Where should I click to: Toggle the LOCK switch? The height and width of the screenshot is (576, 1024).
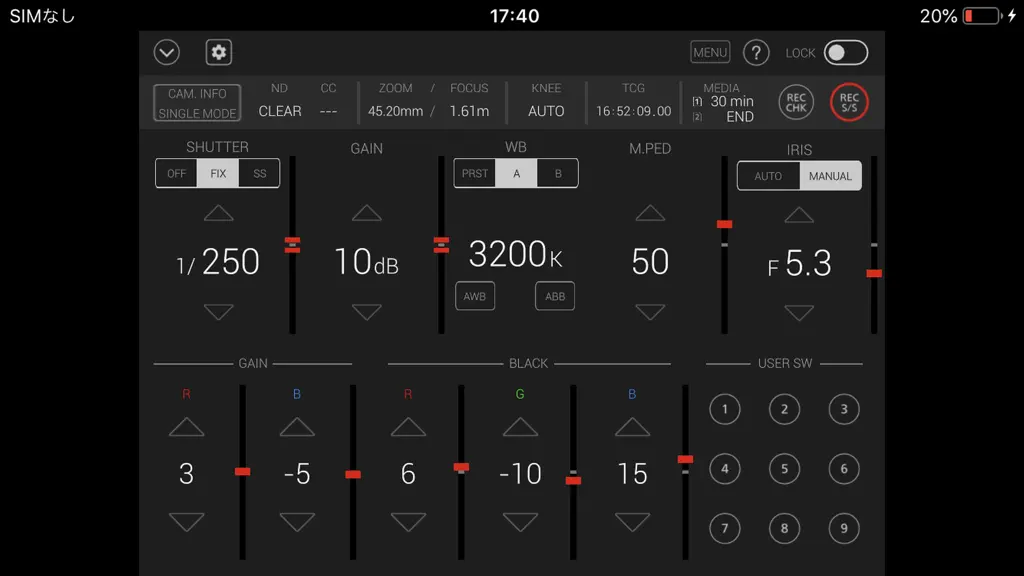coord(846,53)
